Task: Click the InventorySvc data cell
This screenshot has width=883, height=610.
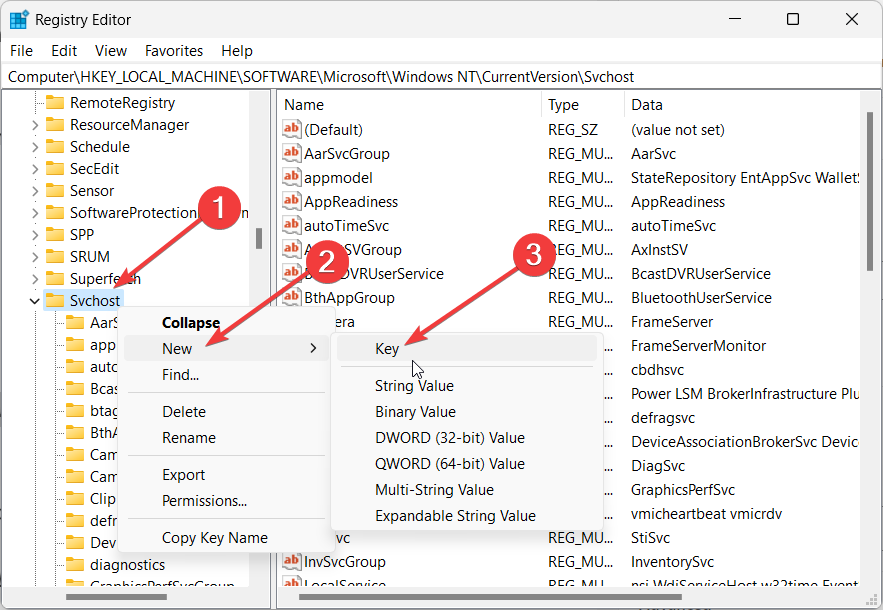Action: (x=672, y=562)
